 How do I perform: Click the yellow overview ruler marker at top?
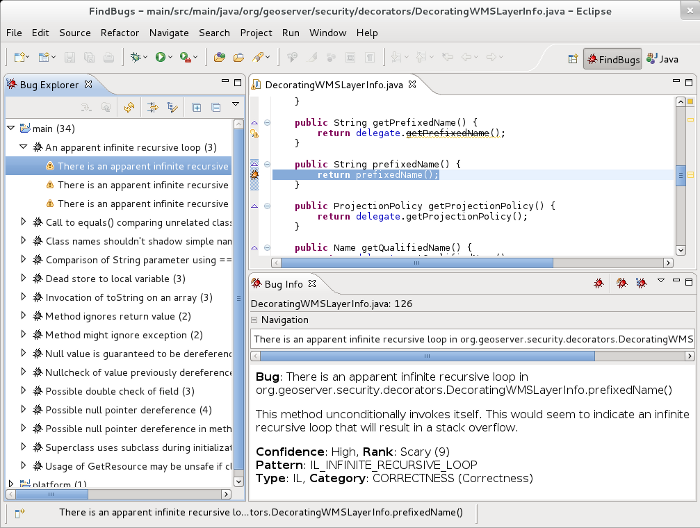pyautogui.click(x=690, y=102)
